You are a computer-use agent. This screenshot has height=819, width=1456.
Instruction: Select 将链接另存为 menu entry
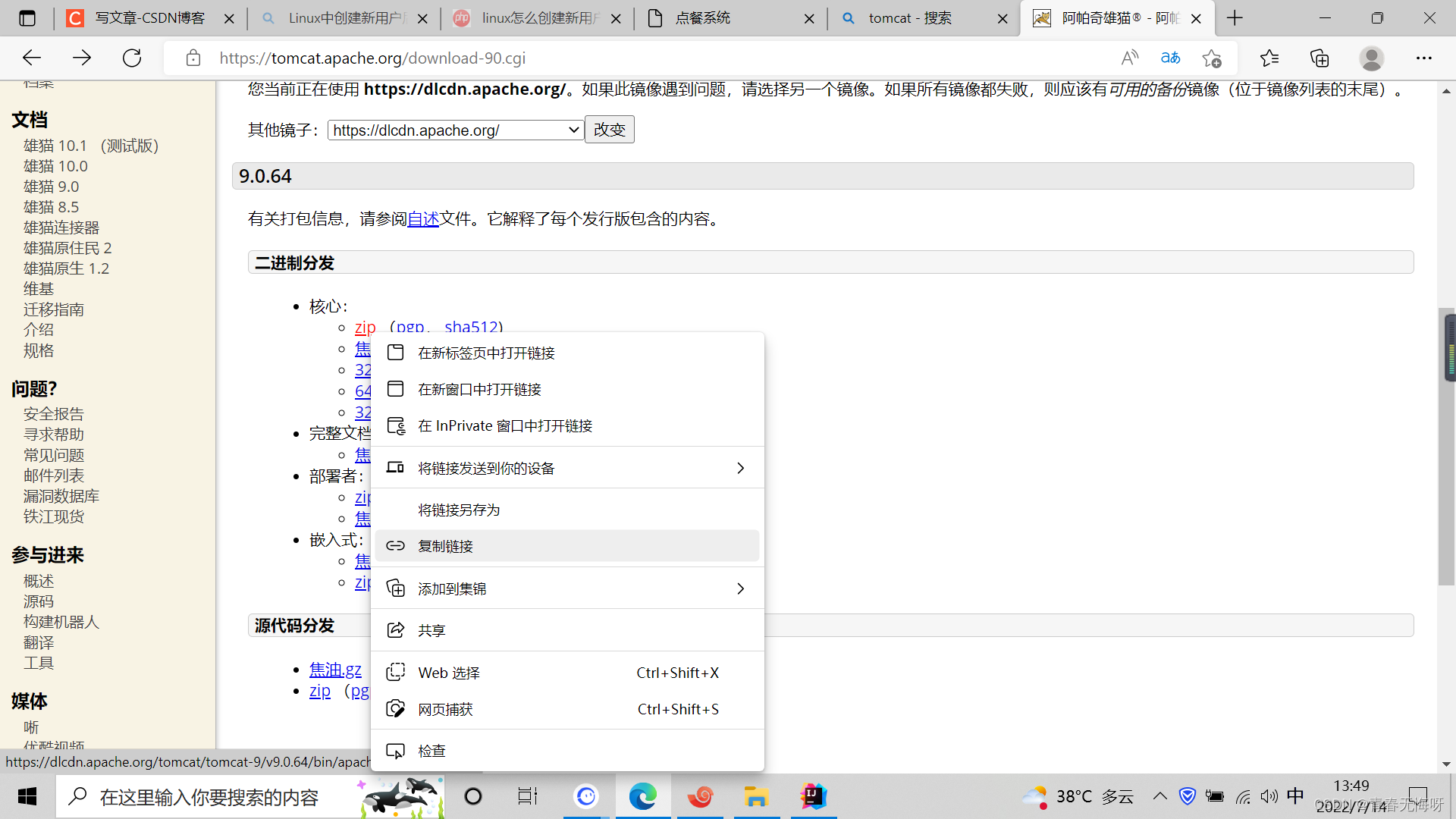(567, 510)
